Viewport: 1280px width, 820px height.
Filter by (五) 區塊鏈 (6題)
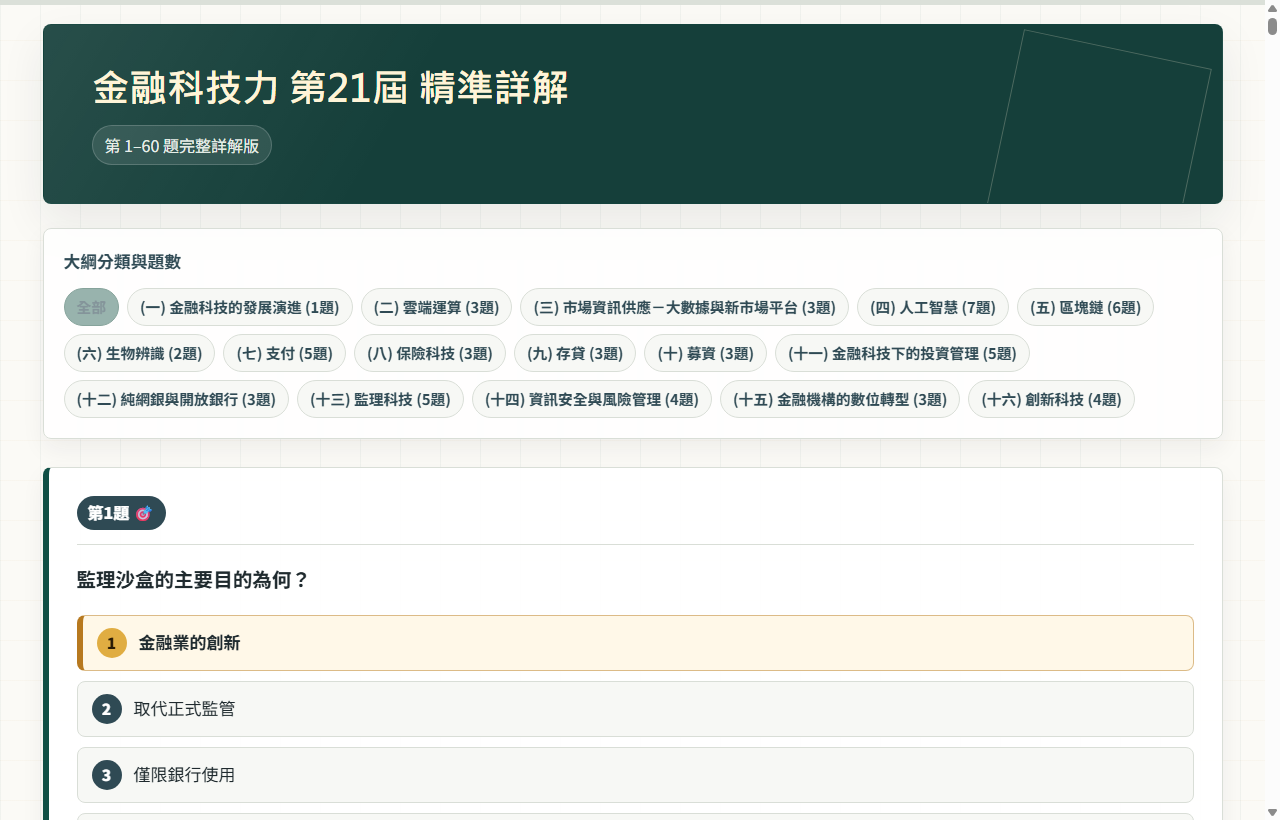1085,307
